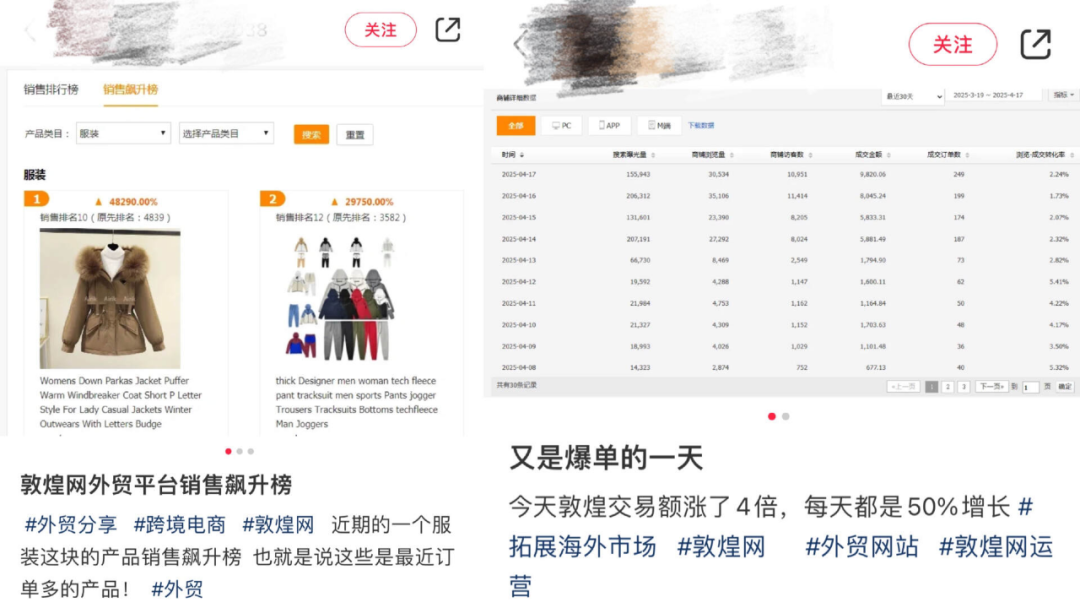Open the #跨境电商 hashtag
The image size is (1080, 608).
(x=179, y=525)
